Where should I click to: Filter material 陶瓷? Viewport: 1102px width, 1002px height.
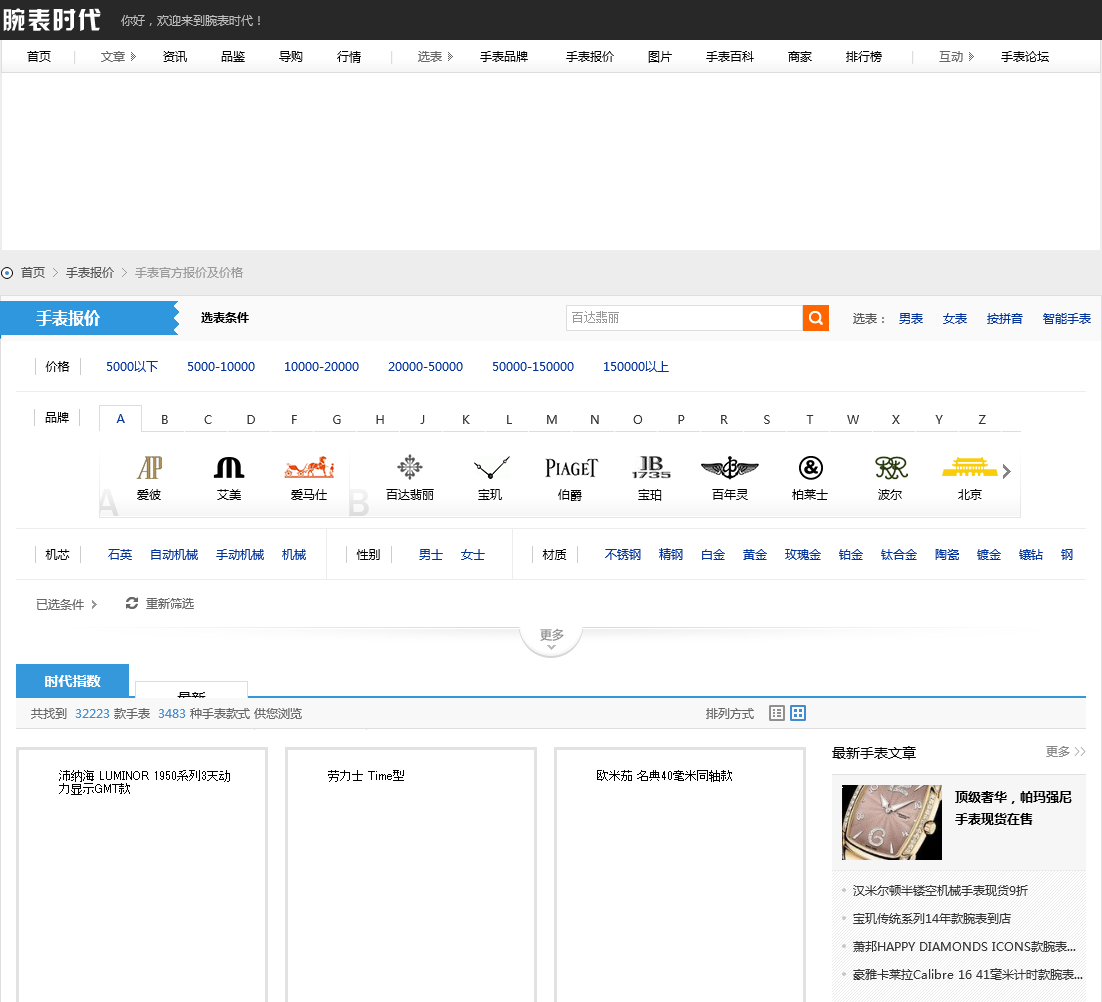point(947,554)
